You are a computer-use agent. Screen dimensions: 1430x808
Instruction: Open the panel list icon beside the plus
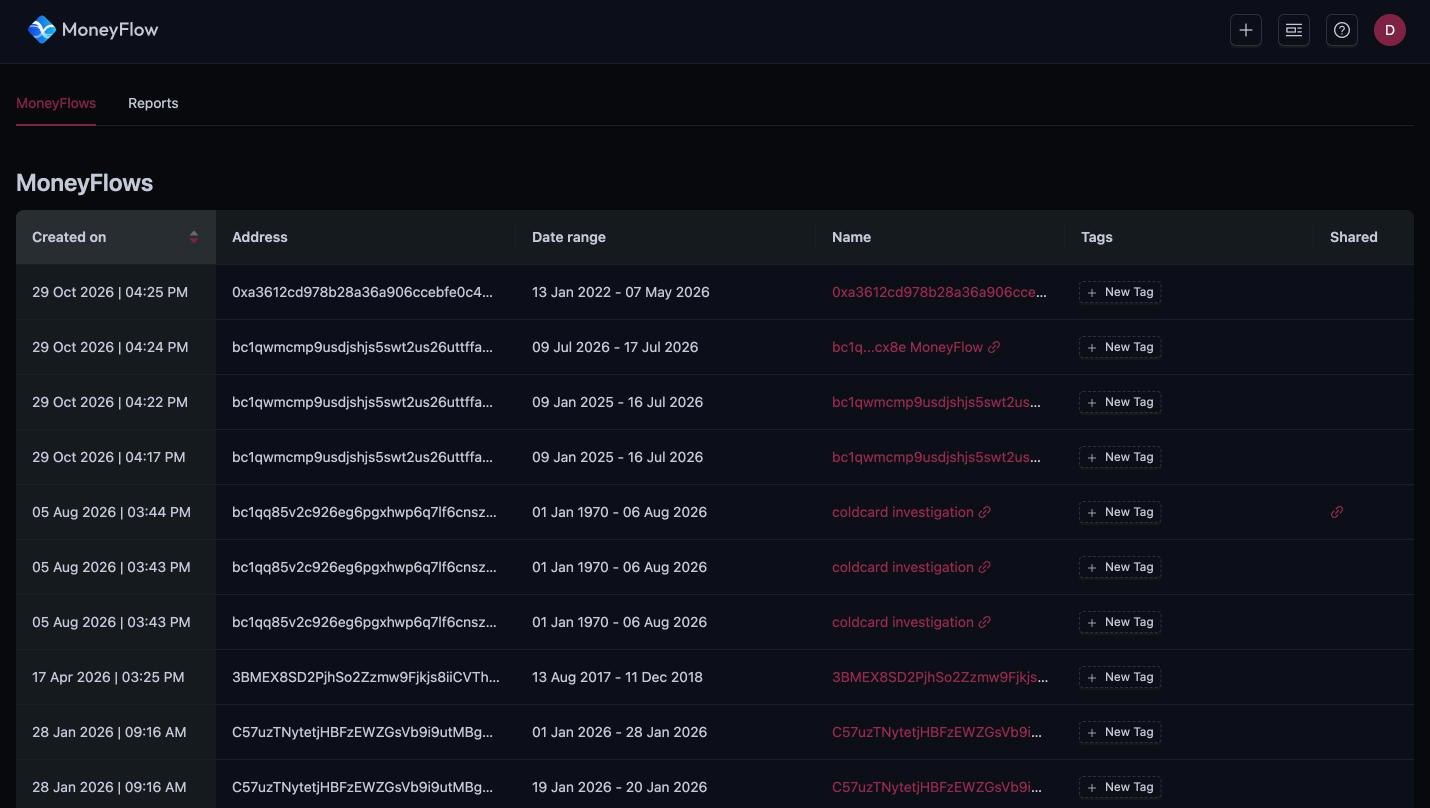[1294, 30]
